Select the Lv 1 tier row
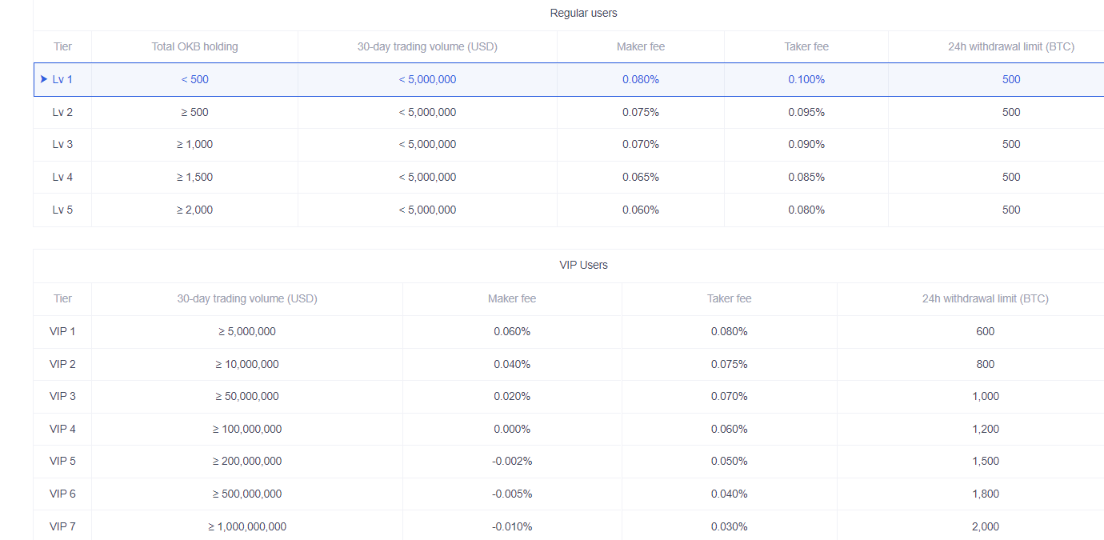1104x540 pixels. click(x=569, y=80)
